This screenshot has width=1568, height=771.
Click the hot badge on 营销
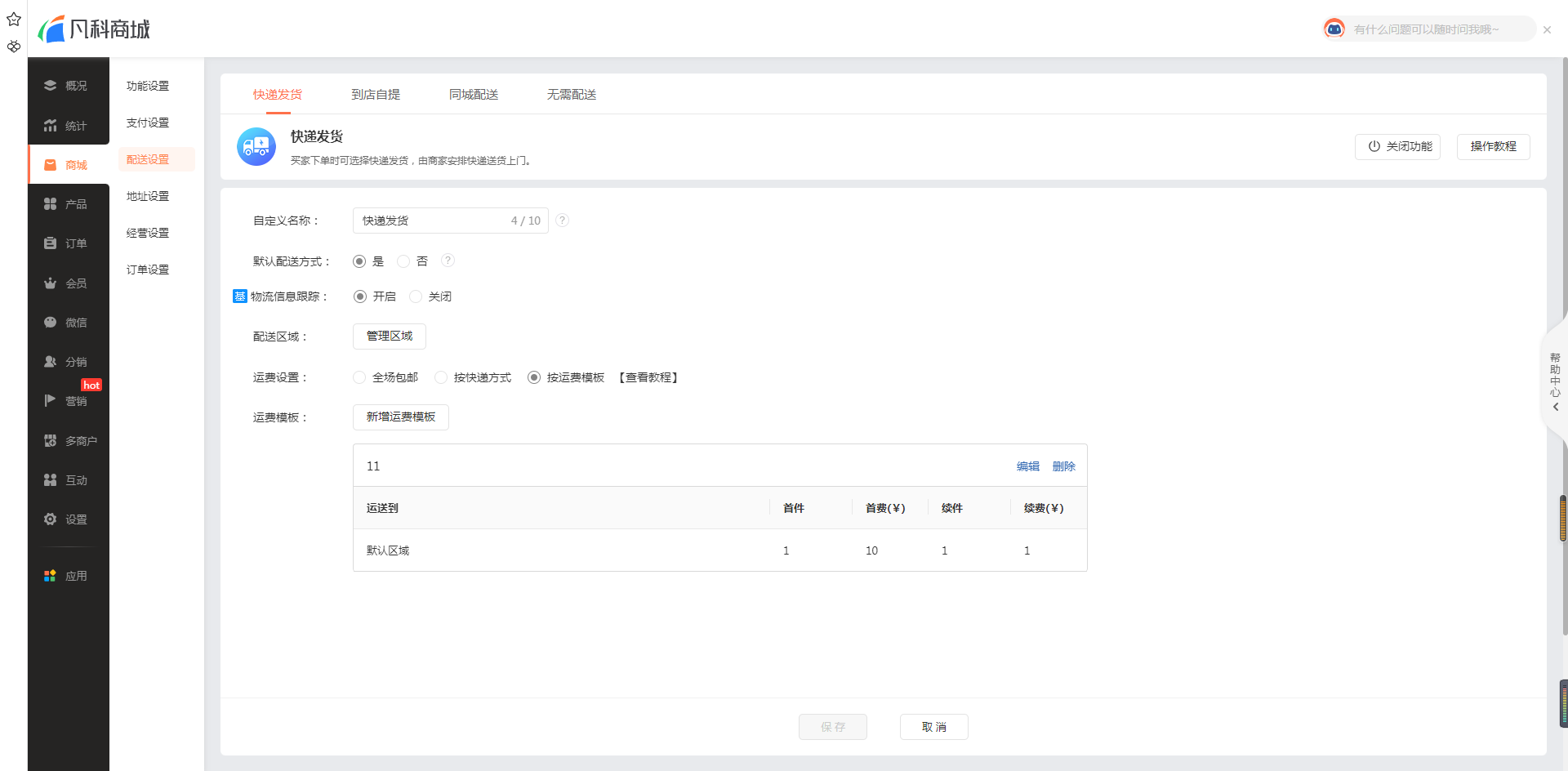point(91,385)
